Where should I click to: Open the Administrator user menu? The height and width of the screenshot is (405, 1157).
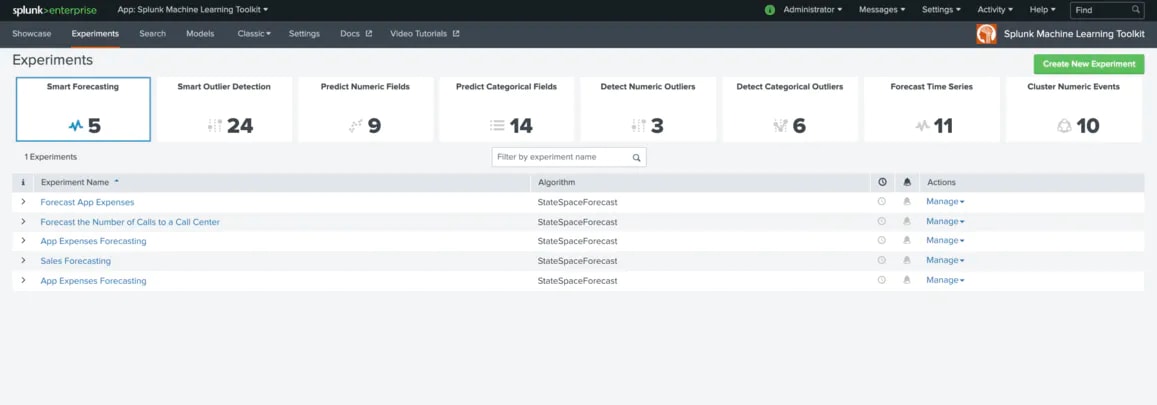pyautogui.click(x=812, y=10)
